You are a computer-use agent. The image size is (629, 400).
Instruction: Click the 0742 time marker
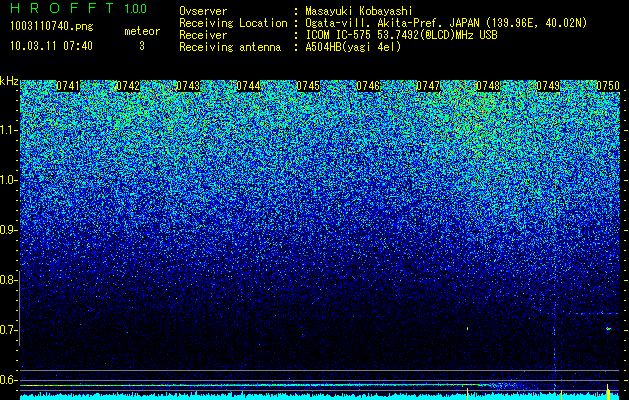(128, 86)
